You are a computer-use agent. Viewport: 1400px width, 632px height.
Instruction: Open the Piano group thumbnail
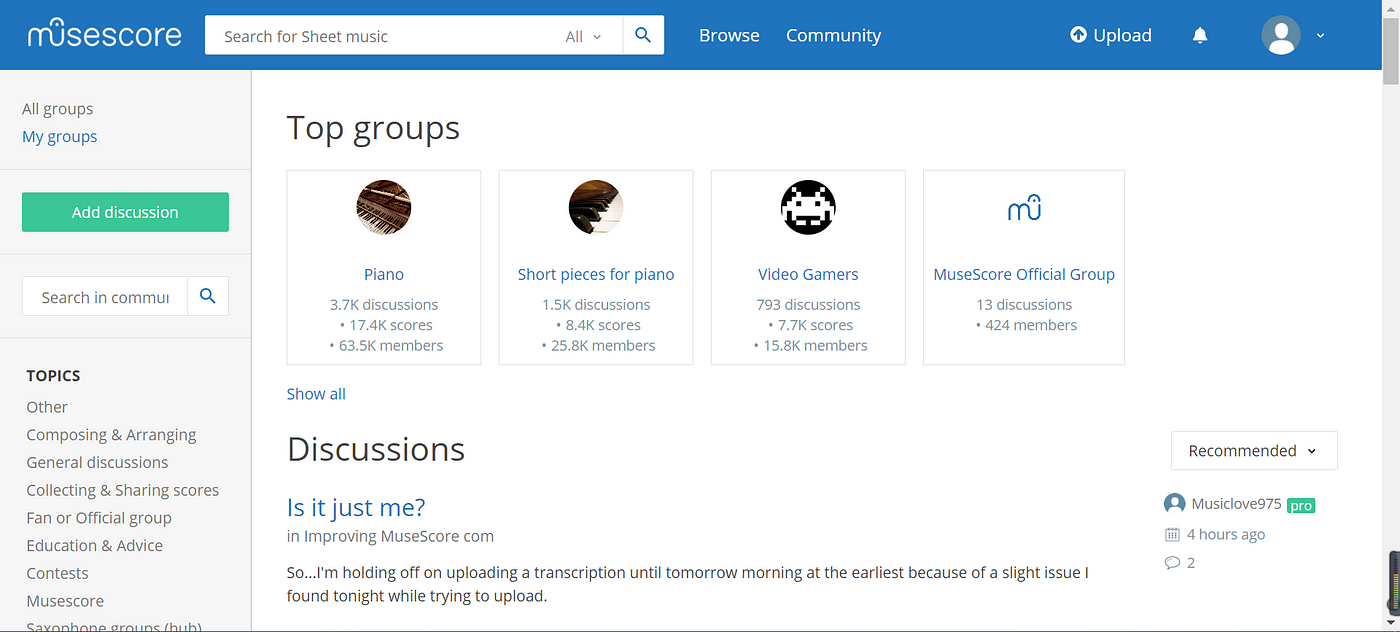pos(384,208)
